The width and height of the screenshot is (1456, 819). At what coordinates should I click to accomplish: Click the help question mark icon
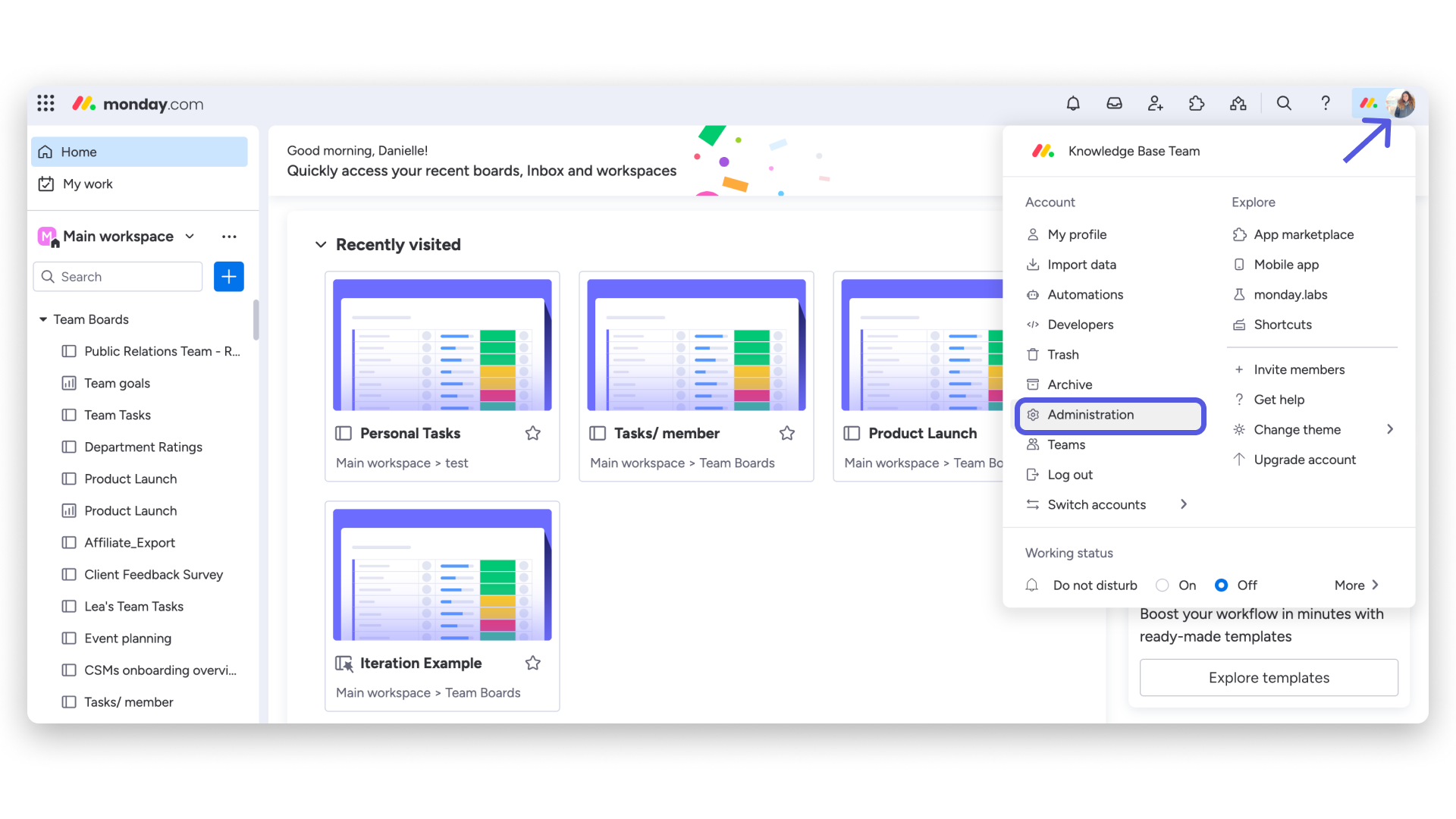[x=1326, y=103]
